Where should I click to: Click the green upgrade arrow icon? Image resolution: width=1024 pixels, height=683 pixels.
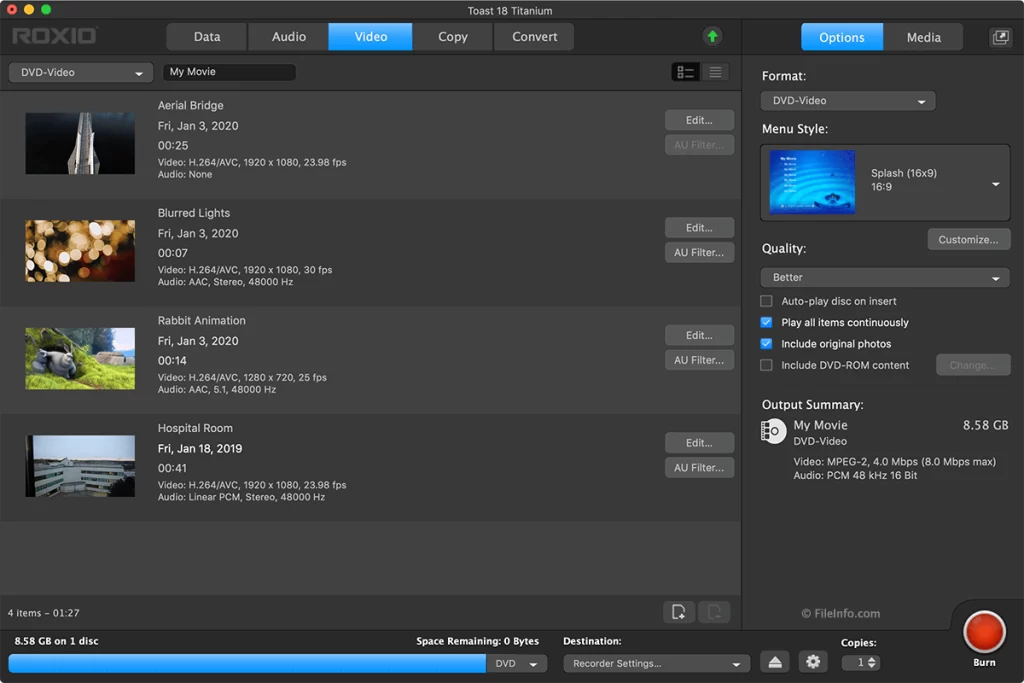(x=712, y=37)
